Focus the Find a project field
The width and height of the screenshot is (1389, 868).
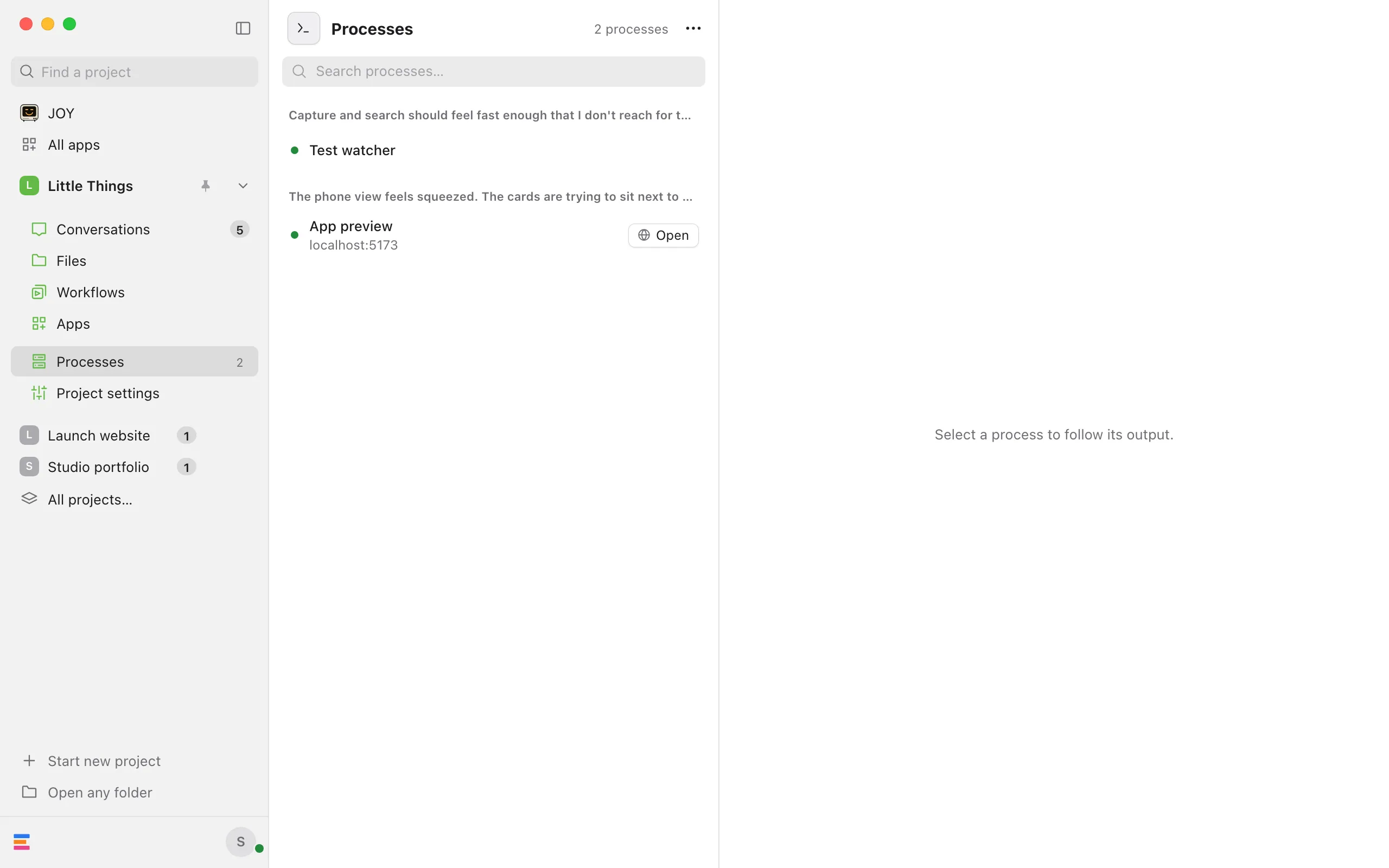(x=135, y=72)
